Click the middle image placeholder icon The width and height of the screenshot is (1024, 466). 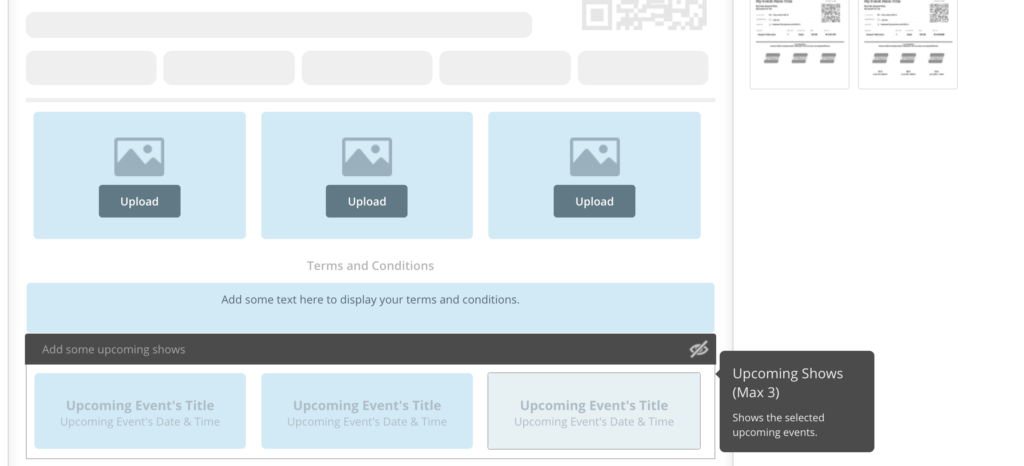point(367,157)
